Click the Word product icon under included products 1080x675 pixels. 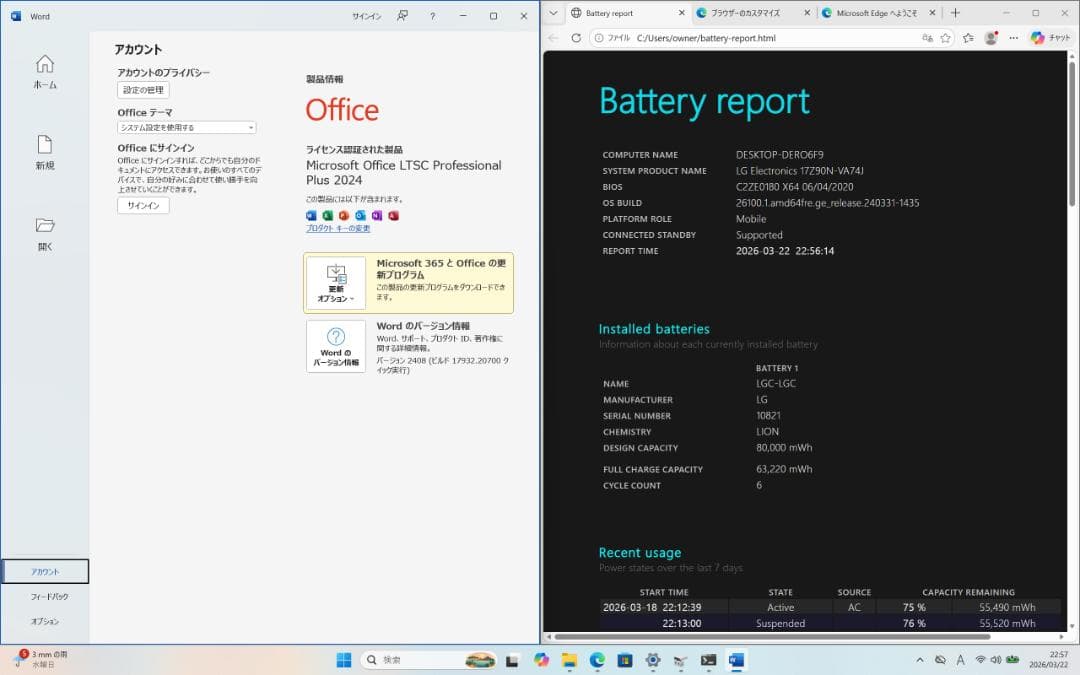311,216
